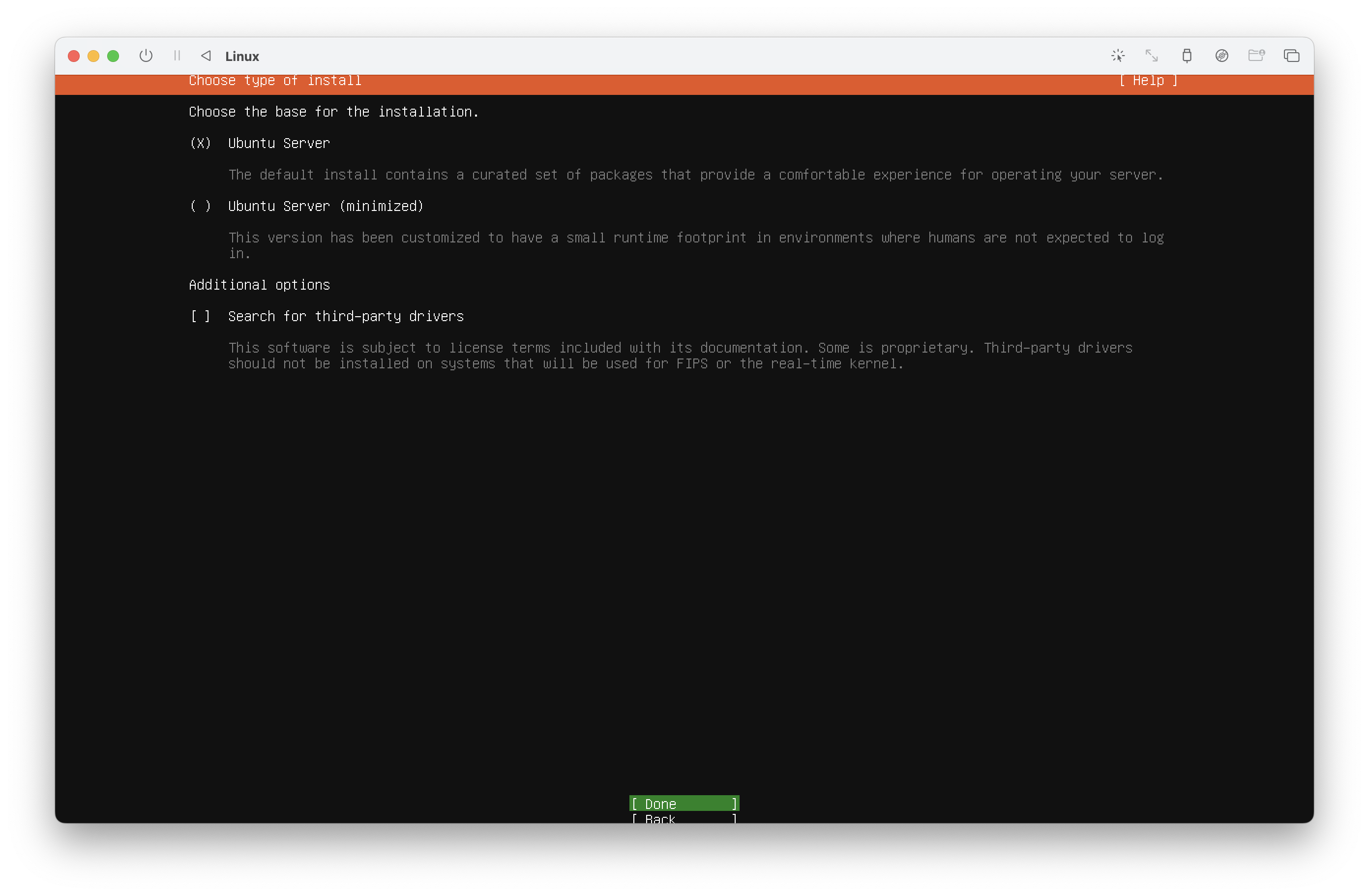Click the Back button

pyautogui.click(x=684, y=818)
